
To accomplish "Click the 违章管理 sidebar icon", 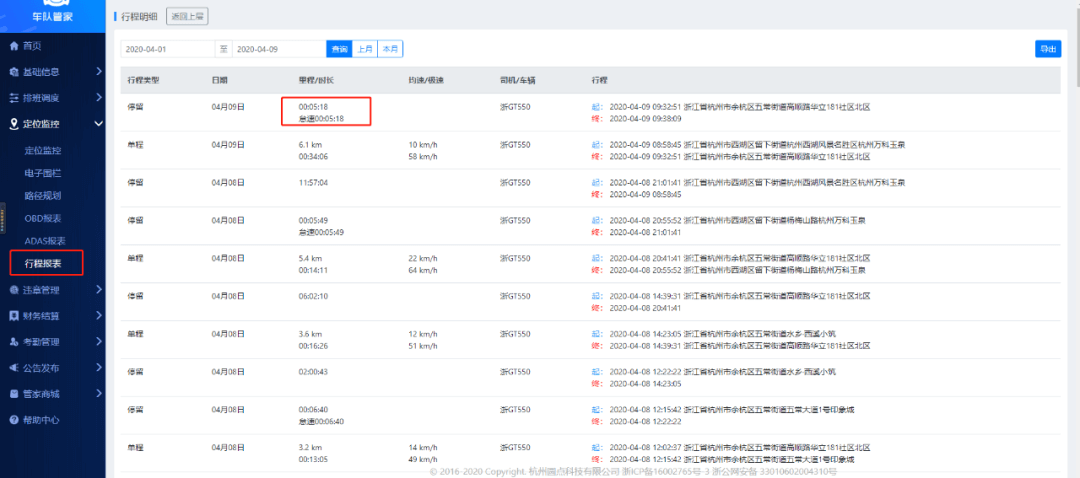I will pos(13,290).
